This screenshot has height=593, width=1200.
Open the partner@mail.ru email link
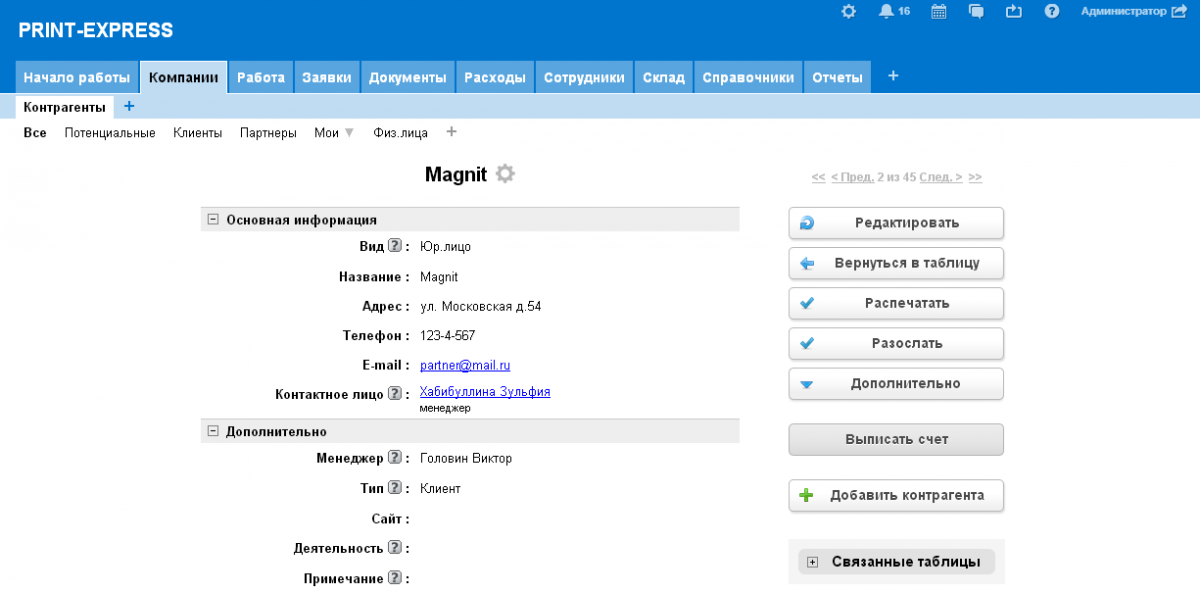click(465, 365)
